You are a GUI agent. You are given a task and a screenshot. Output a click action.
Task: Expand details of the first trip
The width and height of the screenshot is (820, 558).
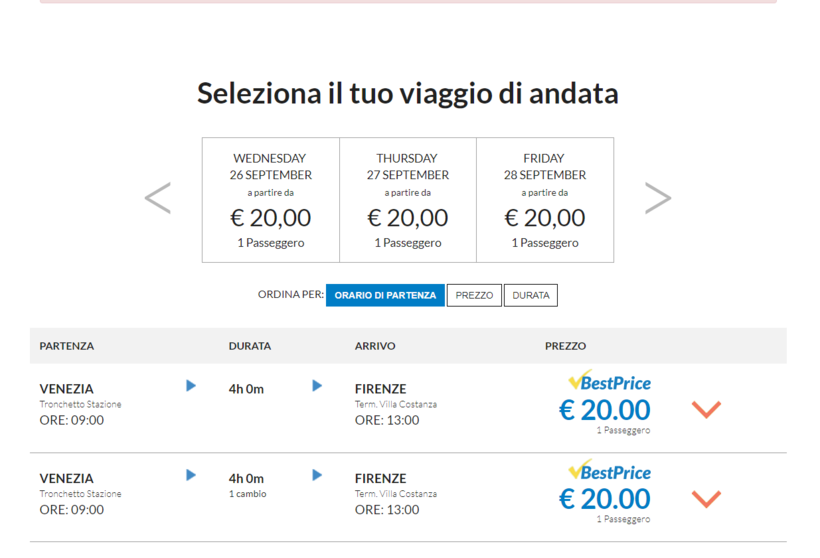tap(706, 409)
